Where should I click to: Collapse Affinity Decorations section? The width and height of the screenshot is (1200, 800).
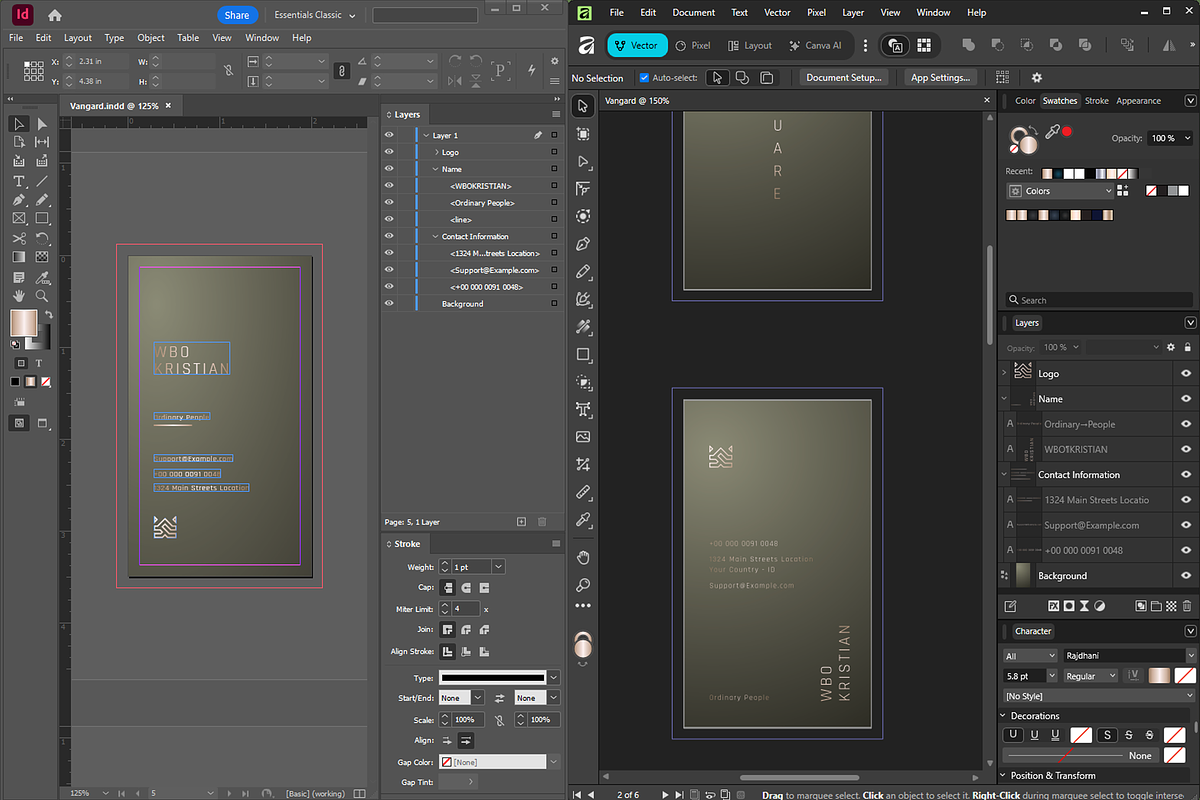[1004, 716]
